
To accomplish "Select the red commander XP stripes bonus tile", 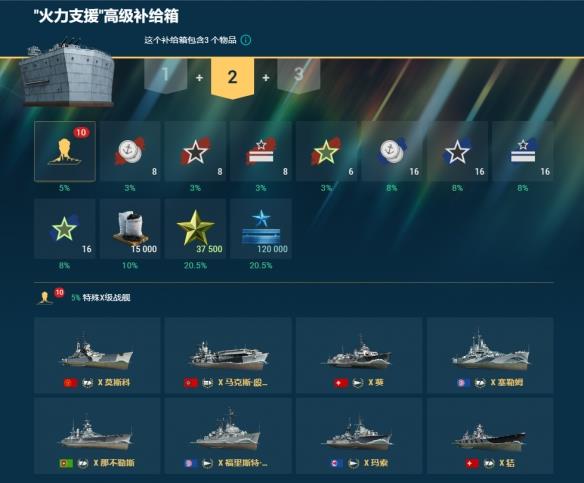I will [261, 151].
